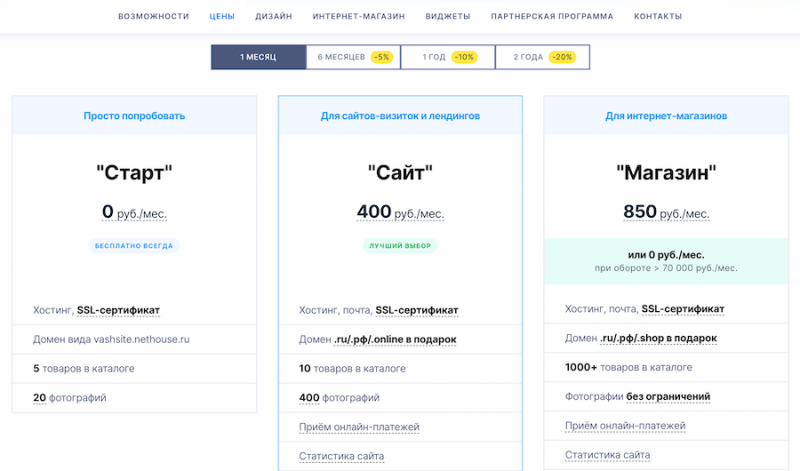Click SSL-сертификат in the Магазин plan
800x471 pixels.
[682, 310]
